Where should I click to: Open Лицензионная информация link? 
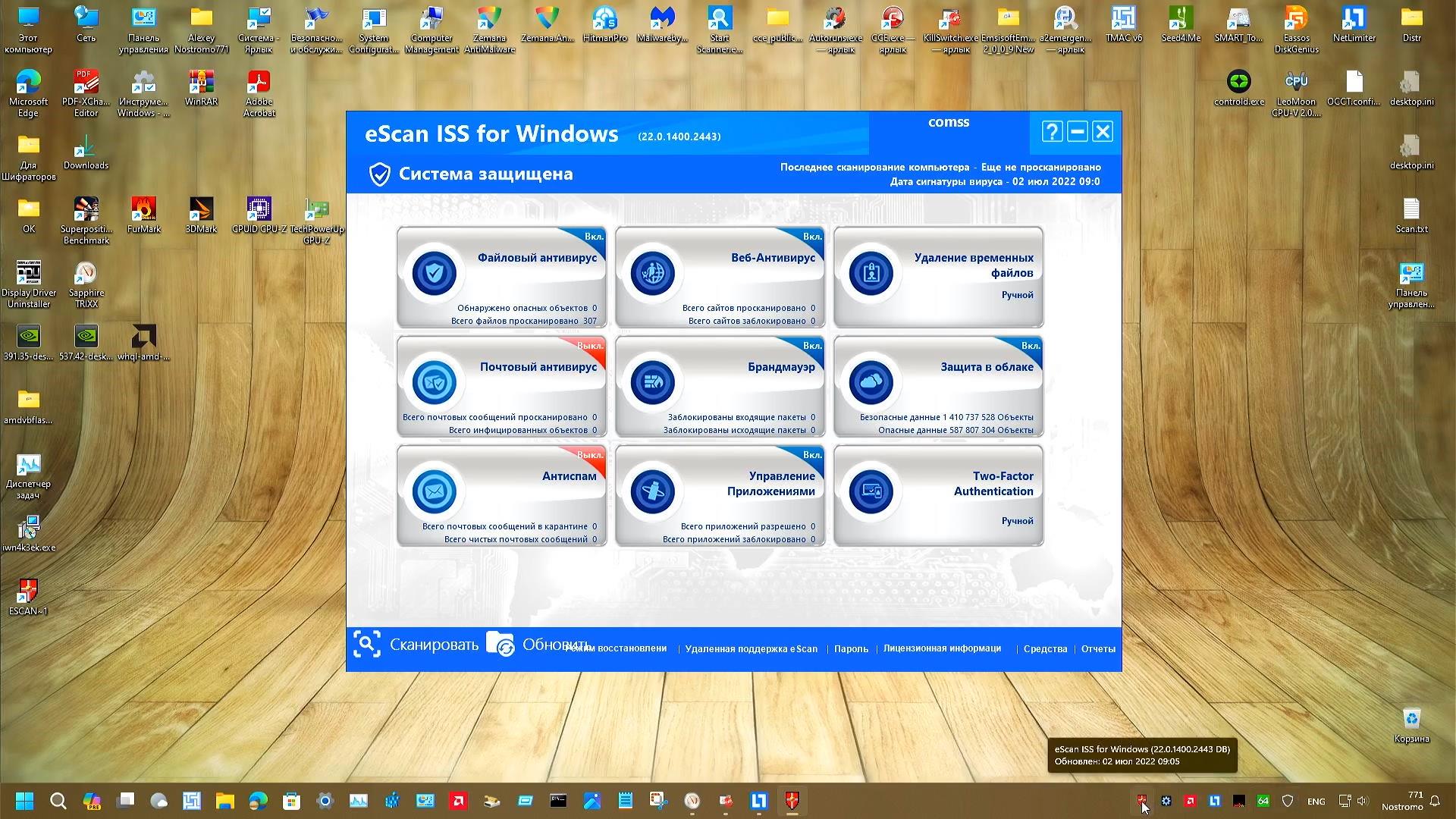[x=942, y=648]
